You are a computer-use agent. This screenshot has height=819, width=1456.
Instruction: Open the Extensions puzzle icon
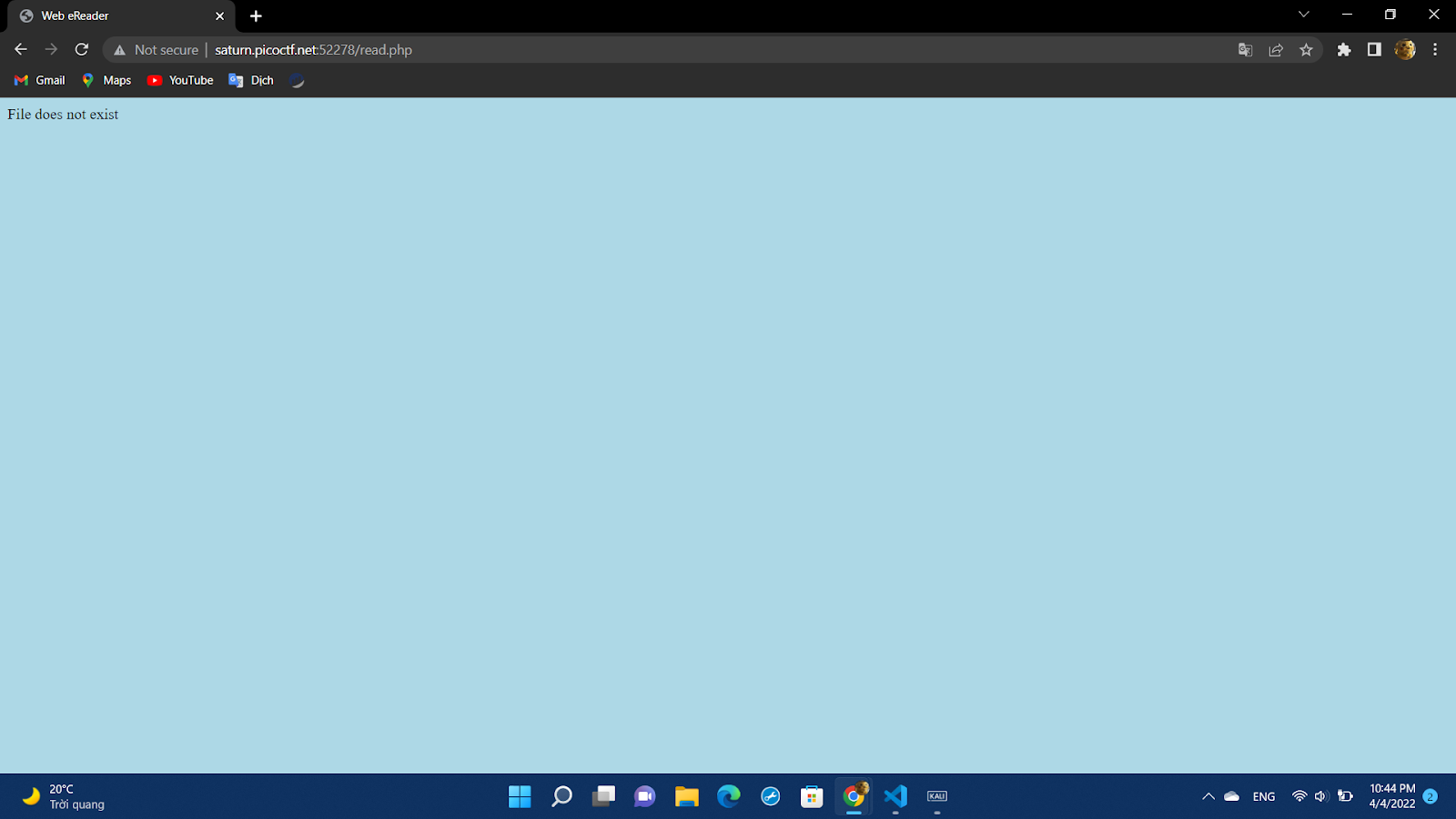tap(1344, 50)
